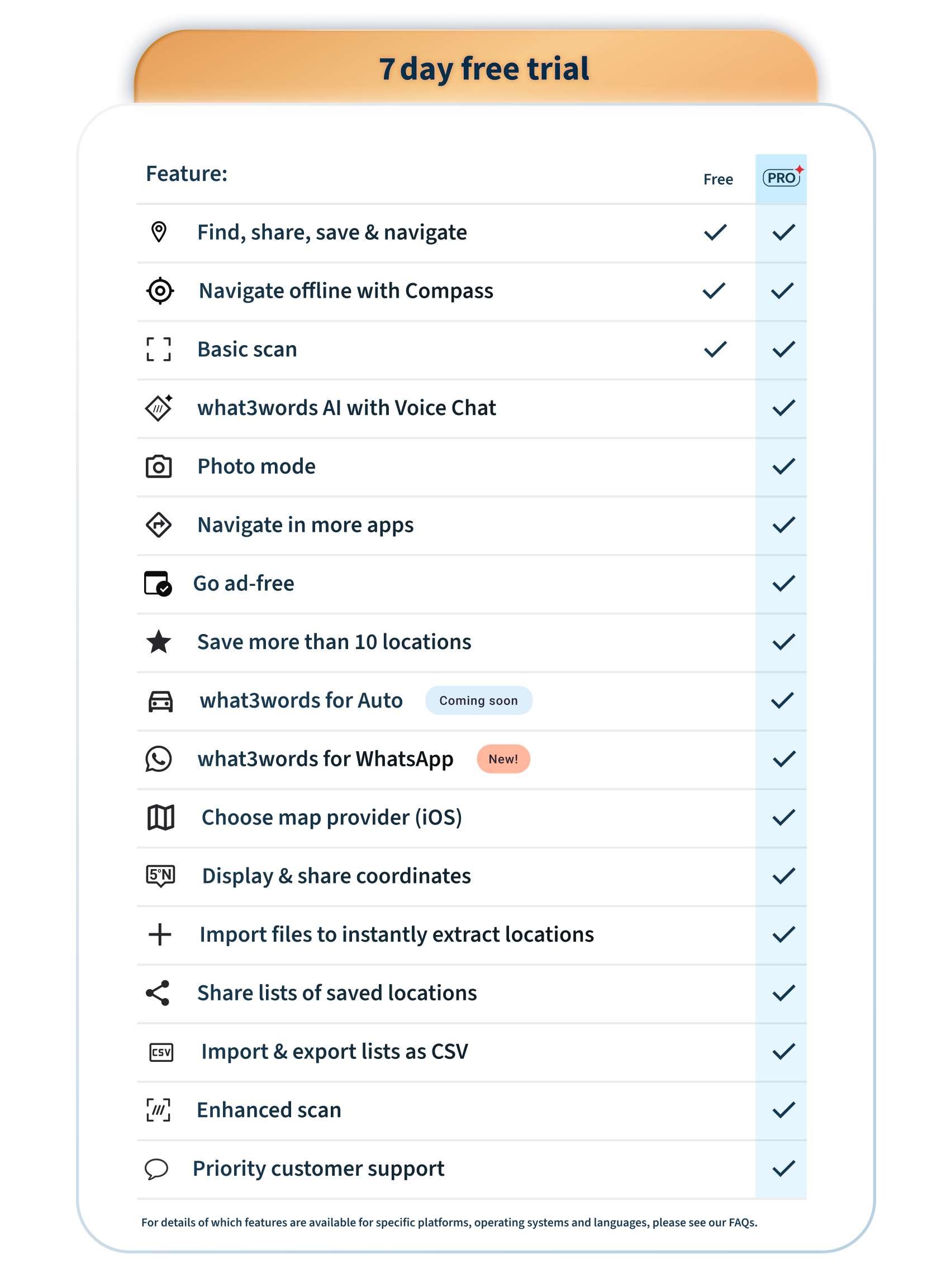The image size is (951, 1288).
Task: Click the 7 day free trial banner
Action: click(483, 69)
